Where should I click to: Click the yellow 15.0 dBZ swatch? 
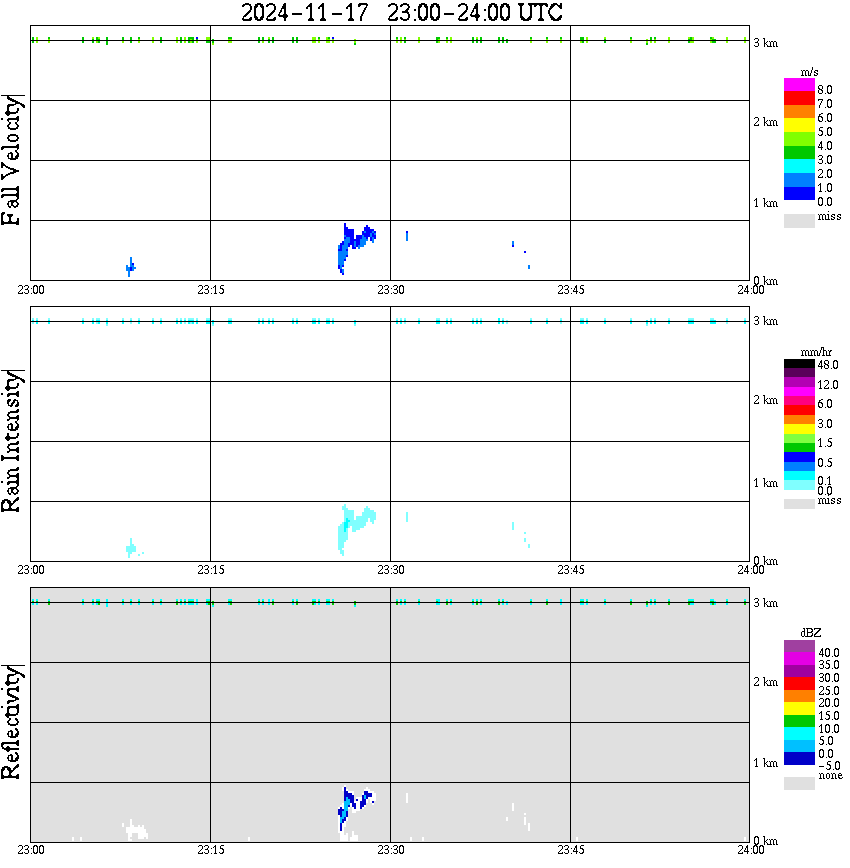point(799,709)
